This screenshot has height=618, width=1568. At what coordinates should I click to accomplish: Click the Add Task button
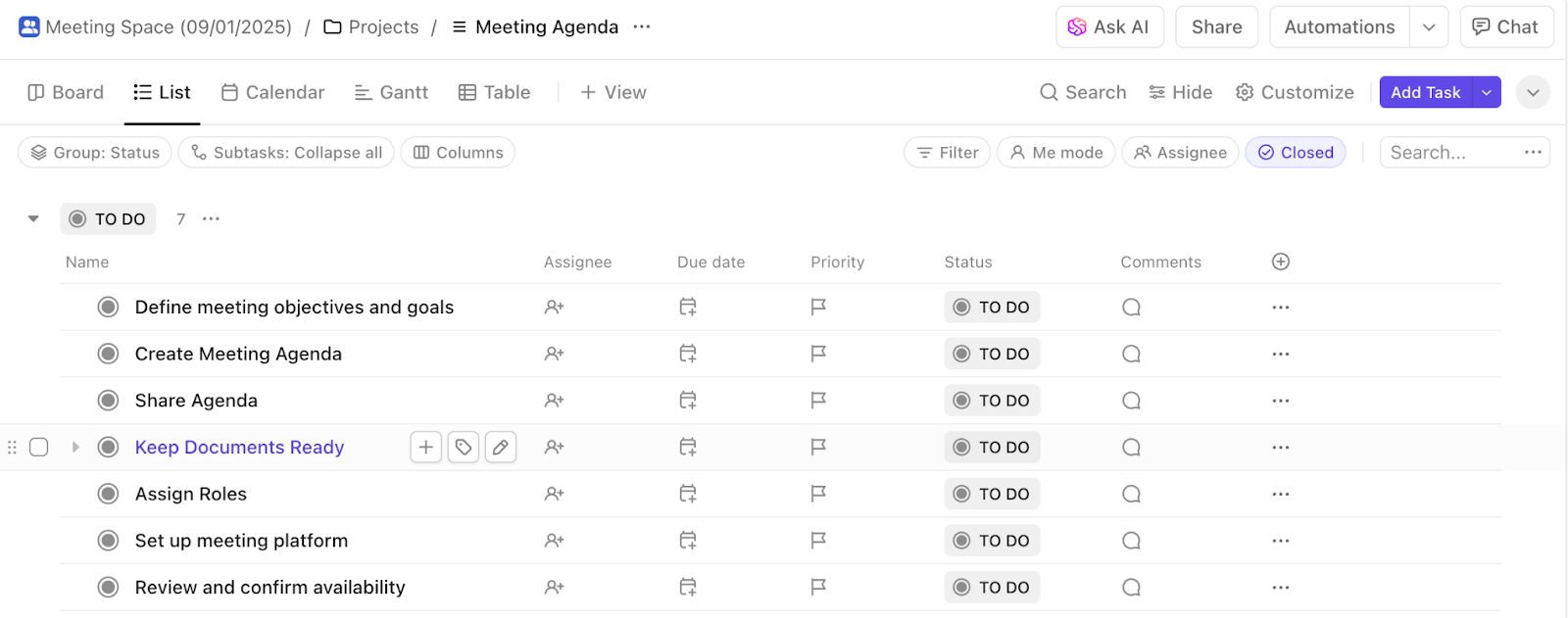(1425, 92)
